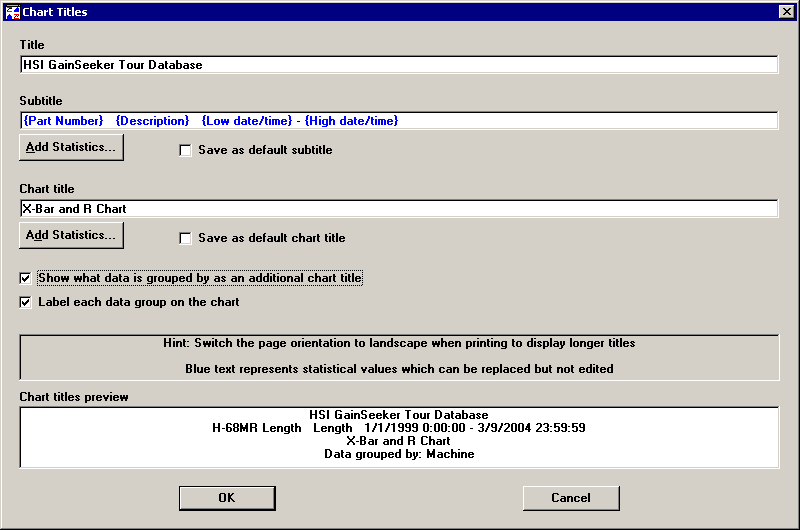Enable Save as default subtitle
This screenshot has width=800, height=530.
185,150
